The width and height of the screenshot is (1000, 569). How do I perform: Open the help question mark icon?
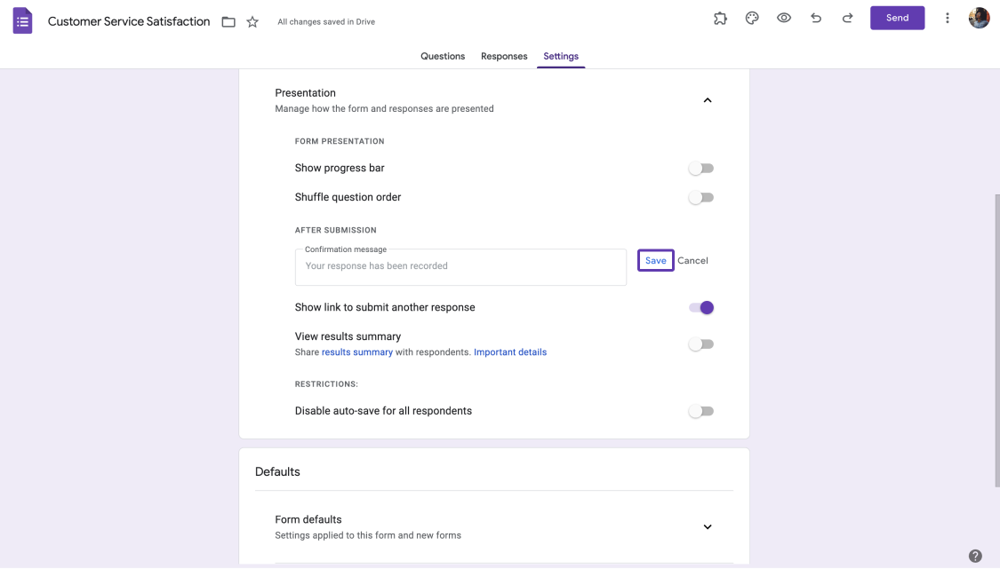click(975, 556)
